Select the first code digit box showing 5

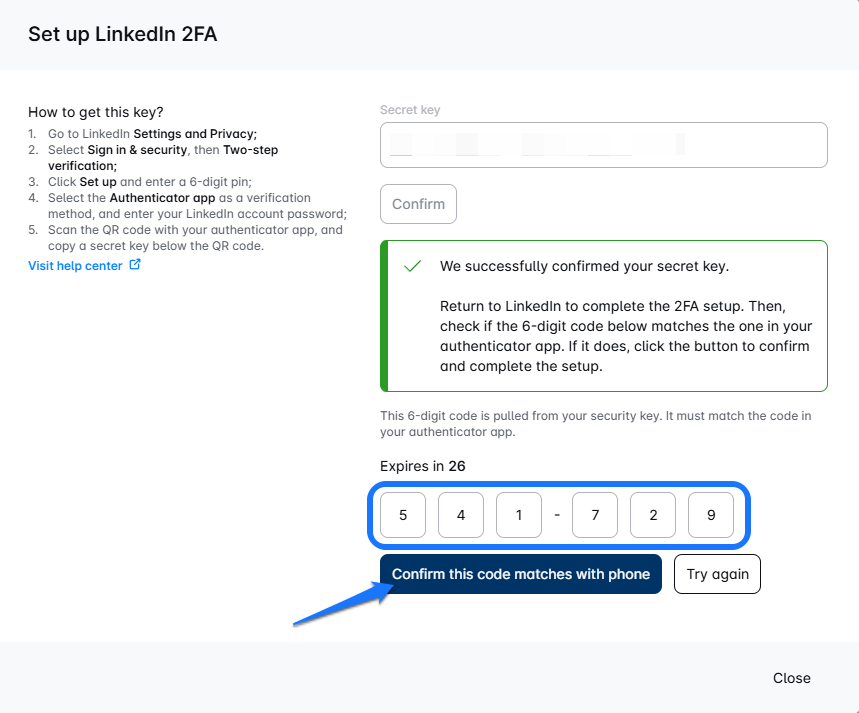point(403,516)
